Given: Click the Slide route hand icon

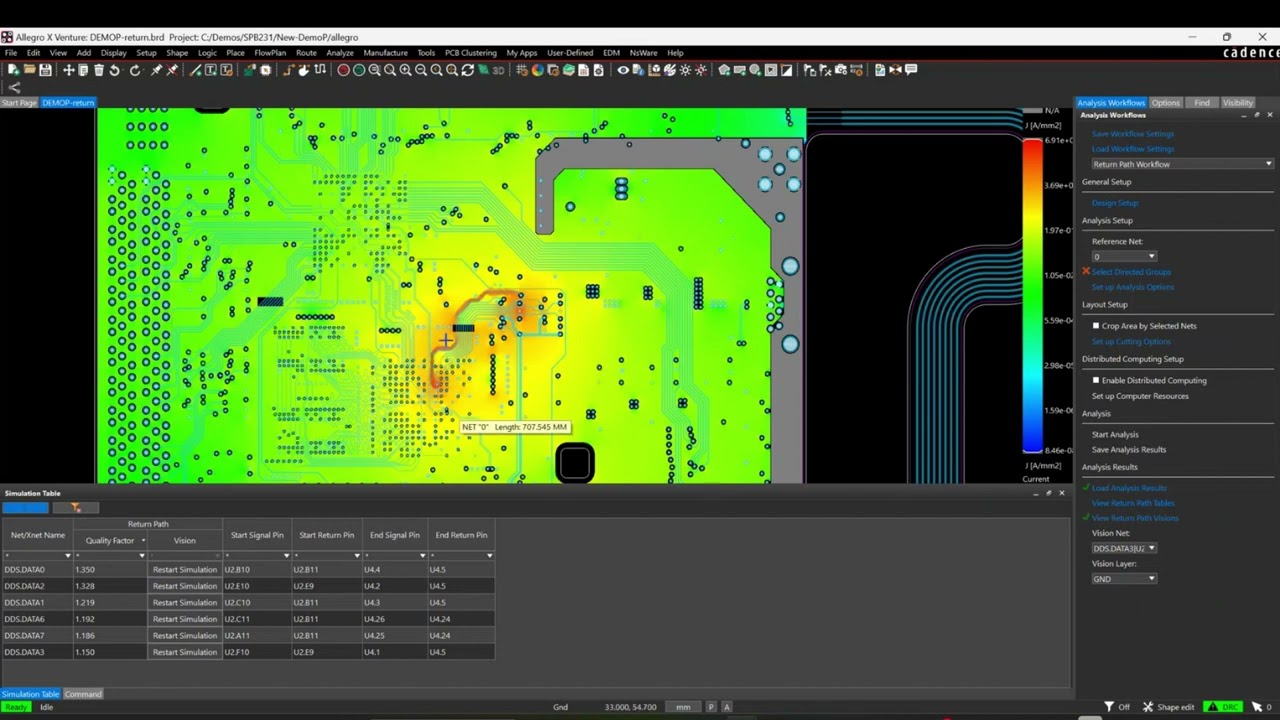Looking at the screenshot, I should (304, 70).
